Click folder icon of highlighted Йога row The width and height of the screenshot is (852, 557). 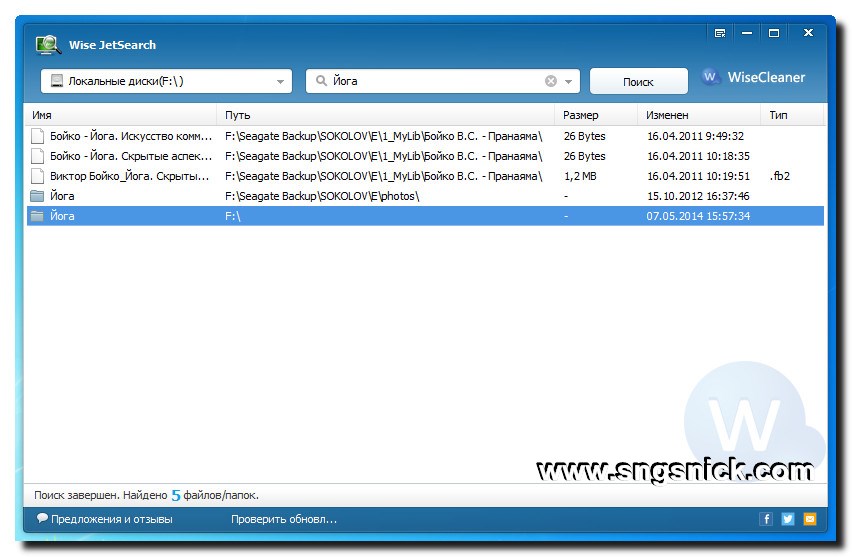(37, 216)
